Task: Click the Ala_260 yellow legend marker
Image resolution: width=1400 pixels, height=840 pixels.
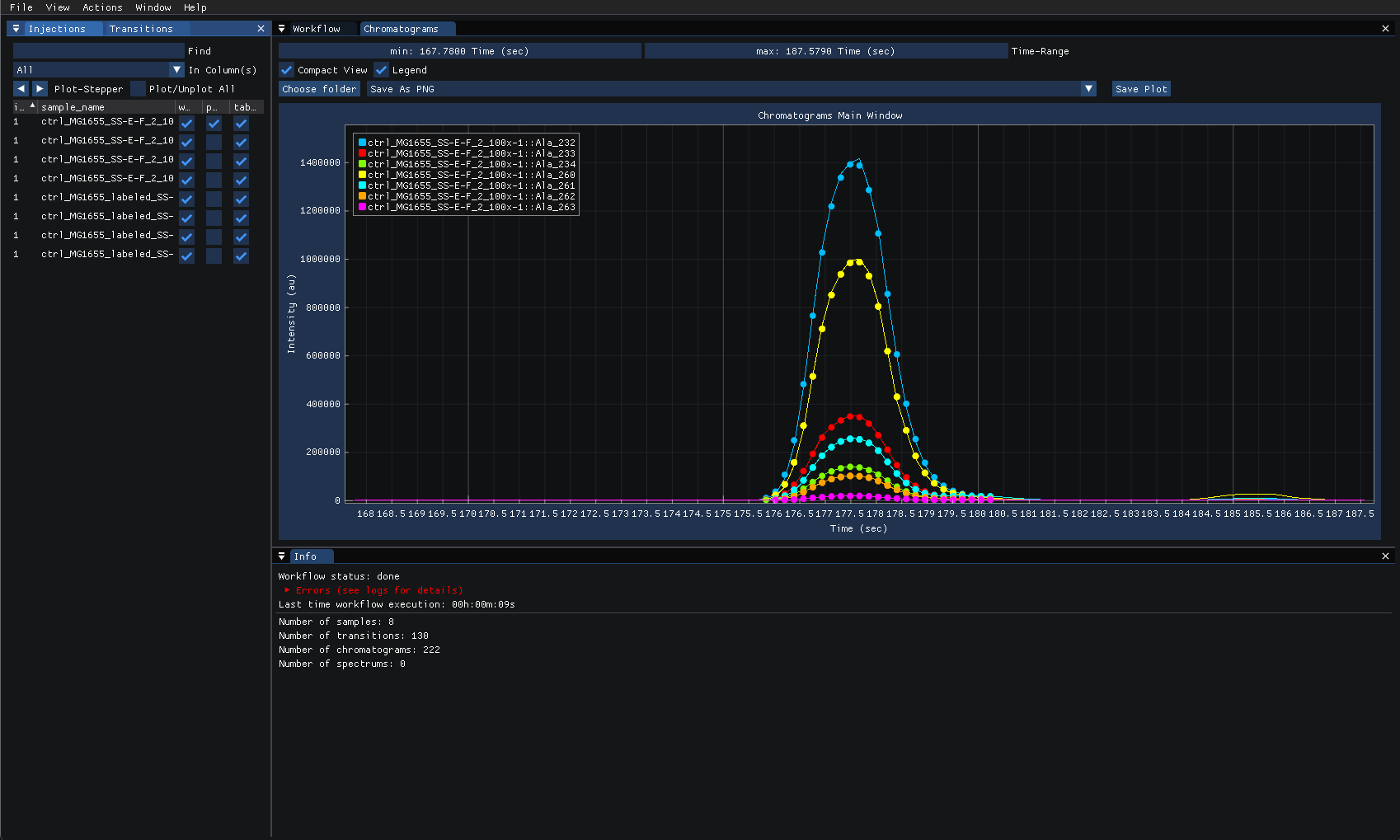Action: point(362,175)
